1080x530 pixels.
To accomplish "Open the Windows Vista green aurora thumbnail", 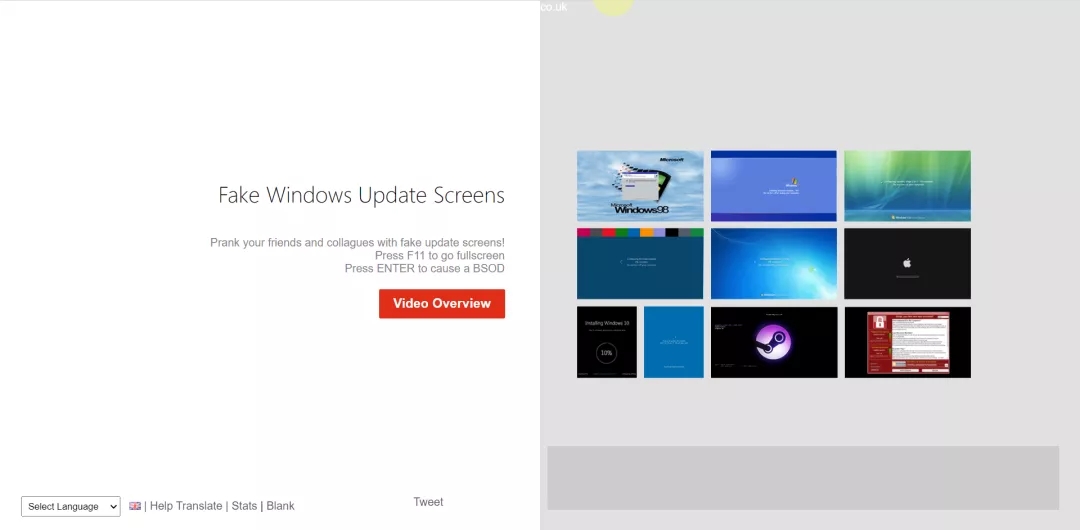I will pos(907,186).
